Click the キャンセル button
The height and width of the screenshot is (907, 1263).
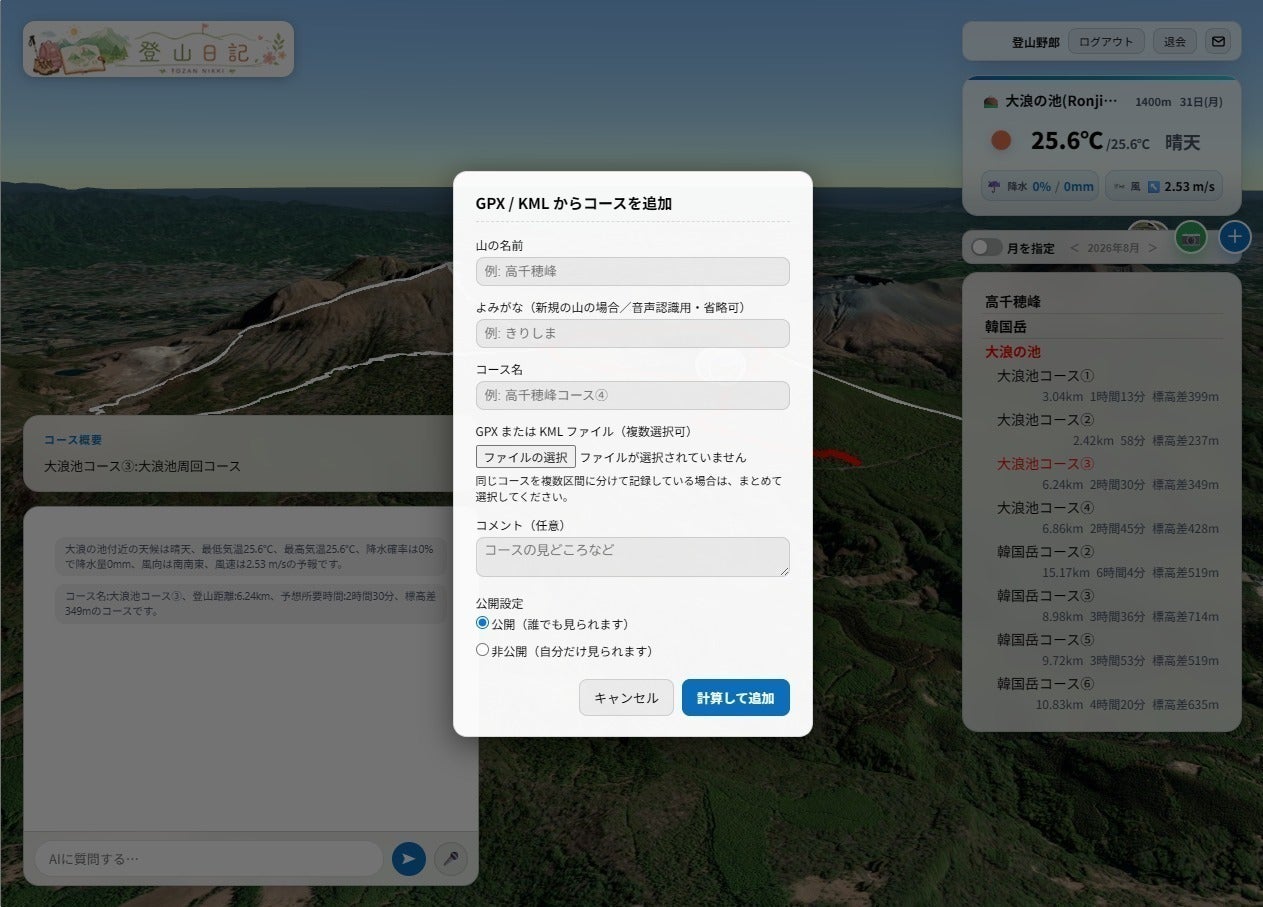coord(626,698)
